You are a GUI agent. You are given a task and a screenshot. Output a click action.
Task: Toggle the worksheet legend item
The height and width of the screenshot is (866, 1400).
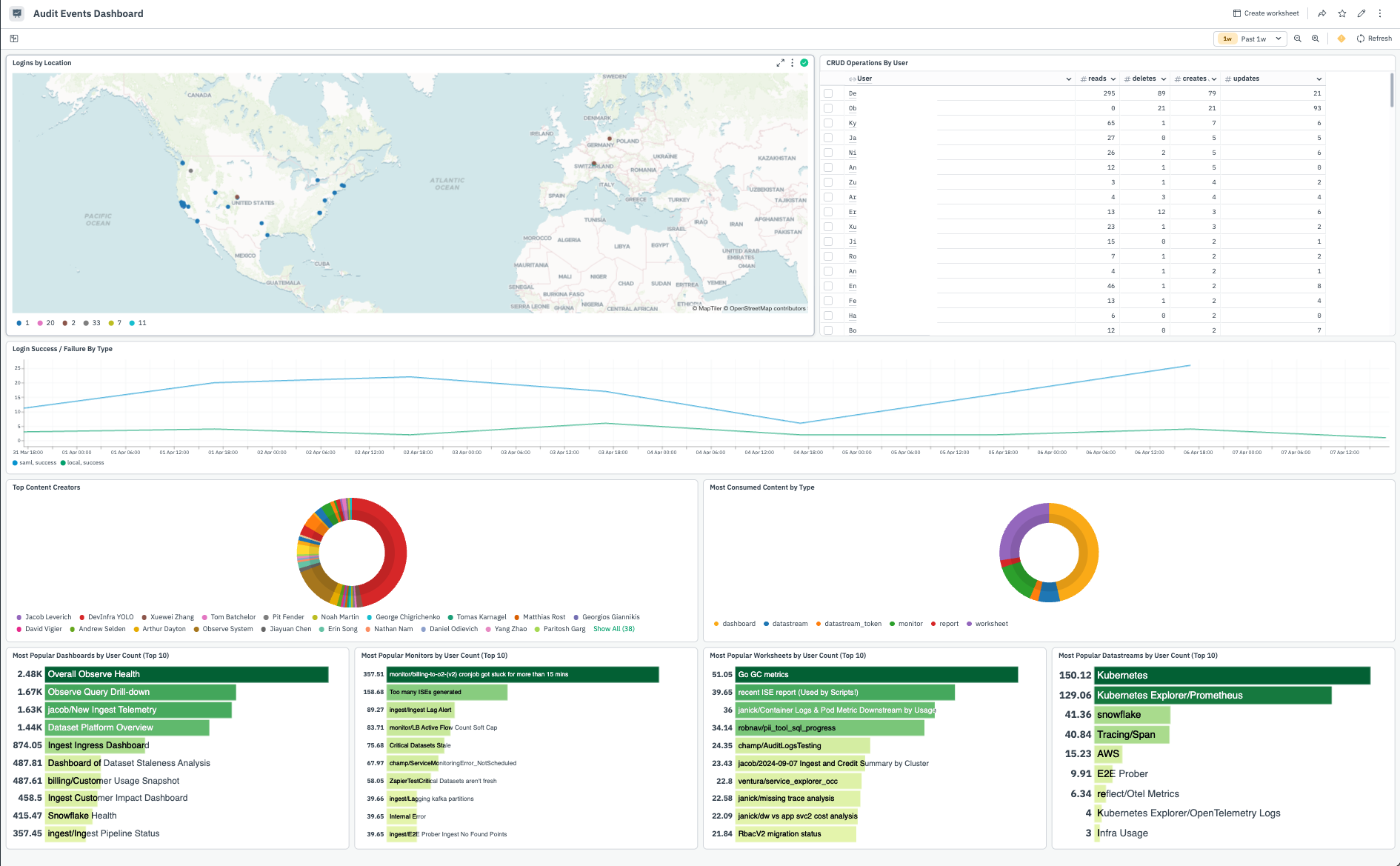987,624
